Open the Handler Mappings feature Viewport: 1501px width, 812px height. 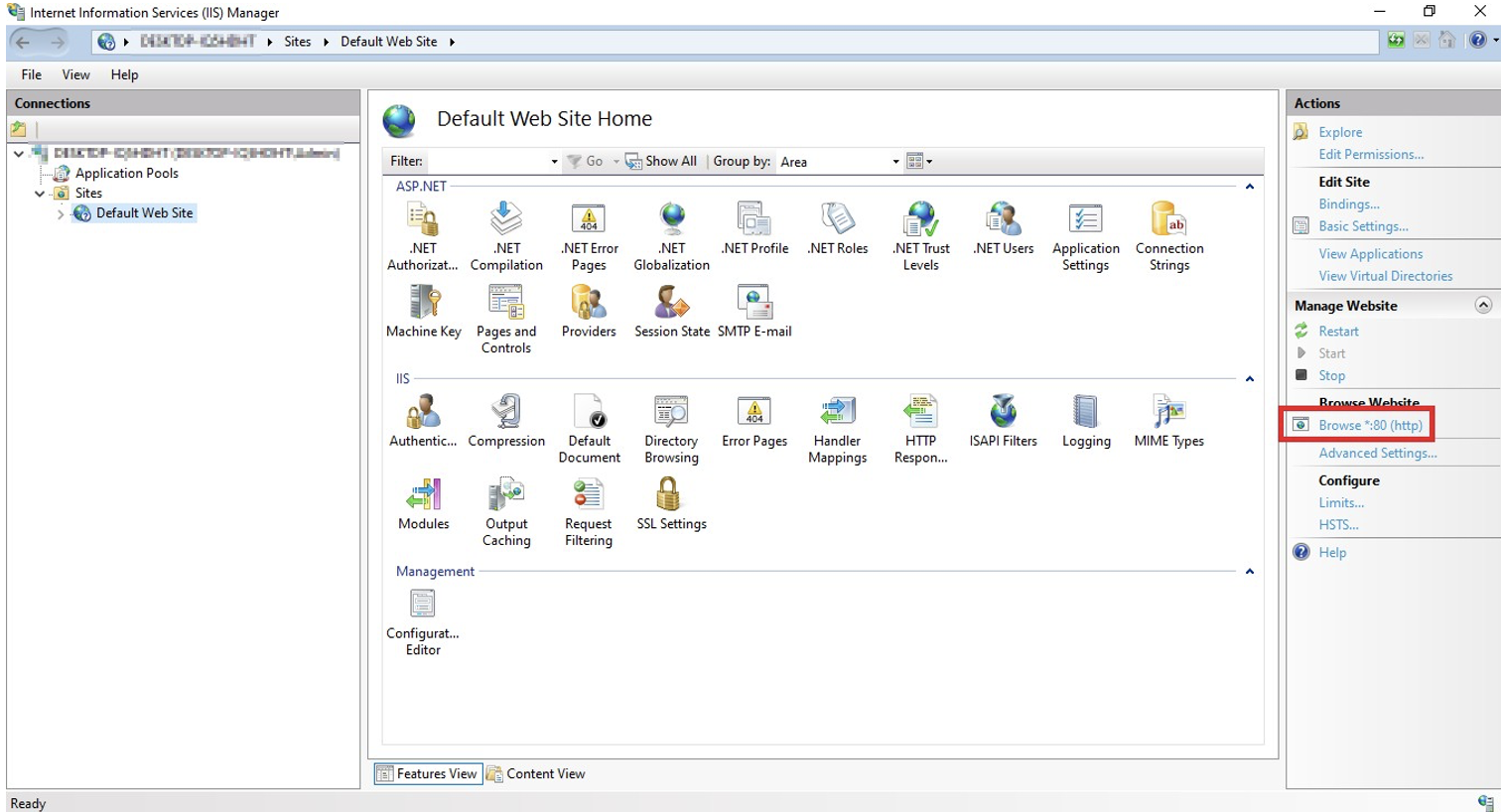click(838, 429)
